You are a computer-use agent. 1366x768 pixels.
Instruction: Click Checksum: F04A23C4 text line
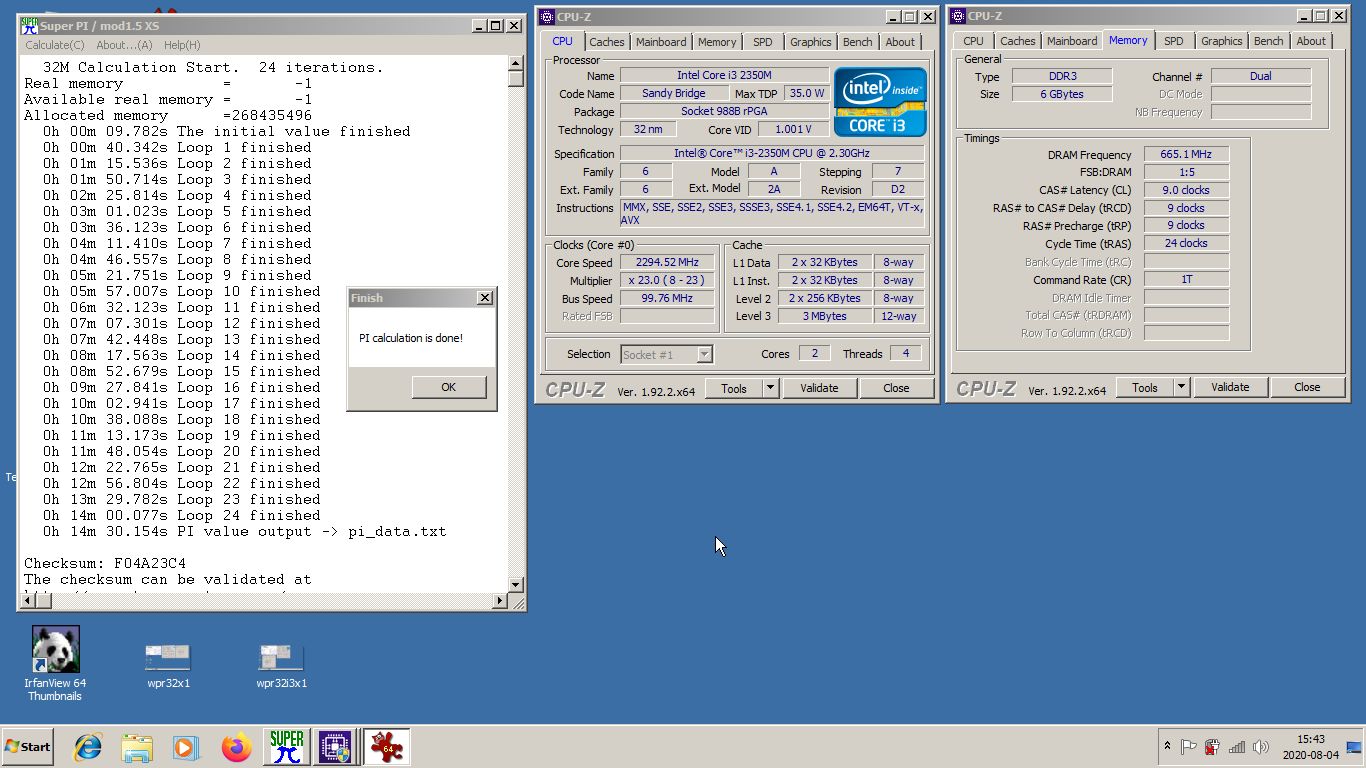pos(105,563)
